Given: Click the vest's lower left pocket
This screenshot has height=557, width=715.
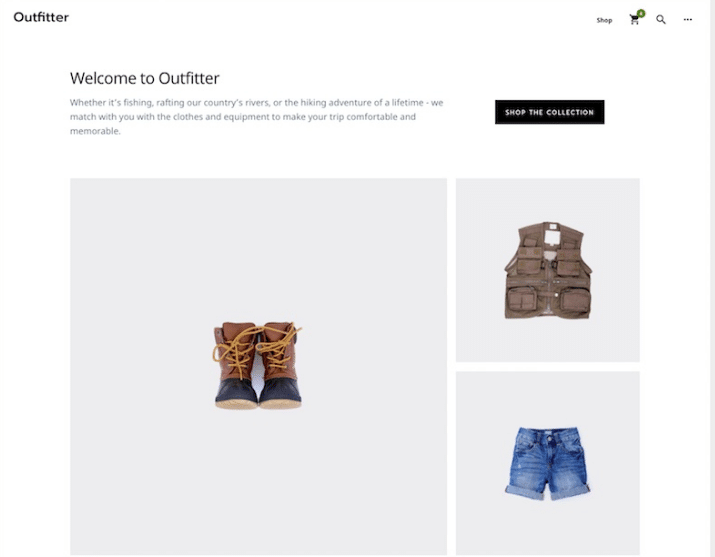Looking at the screenshot, I should tap(522, 300).
